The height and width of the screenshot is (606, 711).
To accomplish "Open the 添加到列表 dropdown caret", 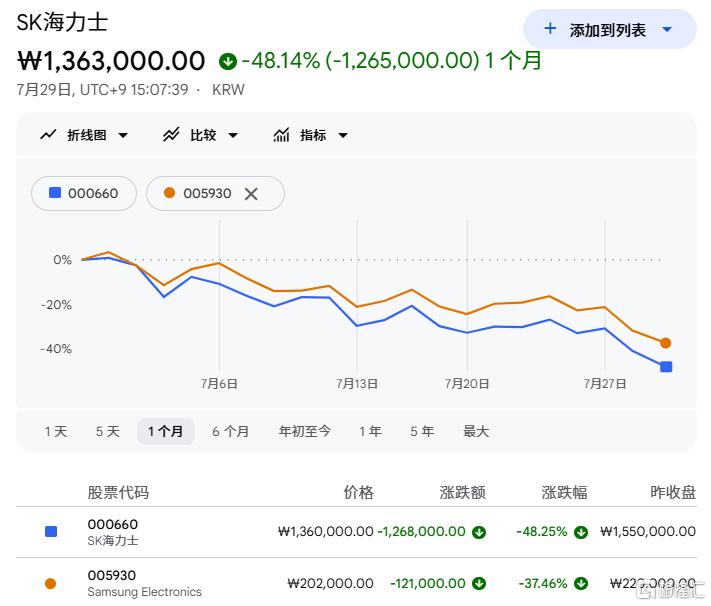I will tap(667, 29).
